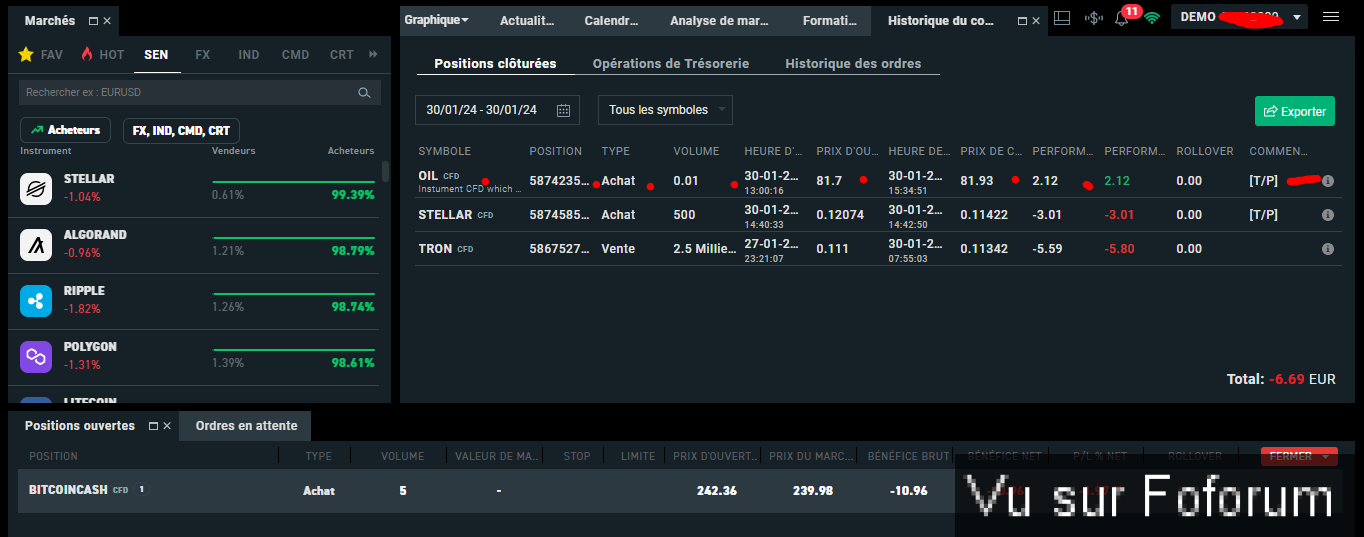
Task: Click the Stellar instrument logo
Action: [36, 188]
